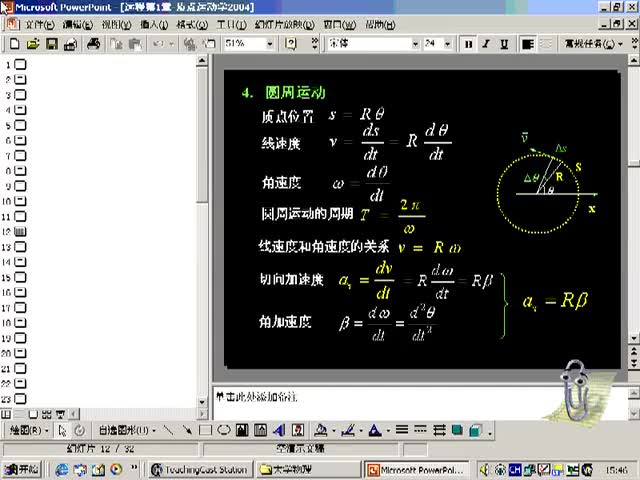Open the 插入(I) Insert menu

pos(154,25)
